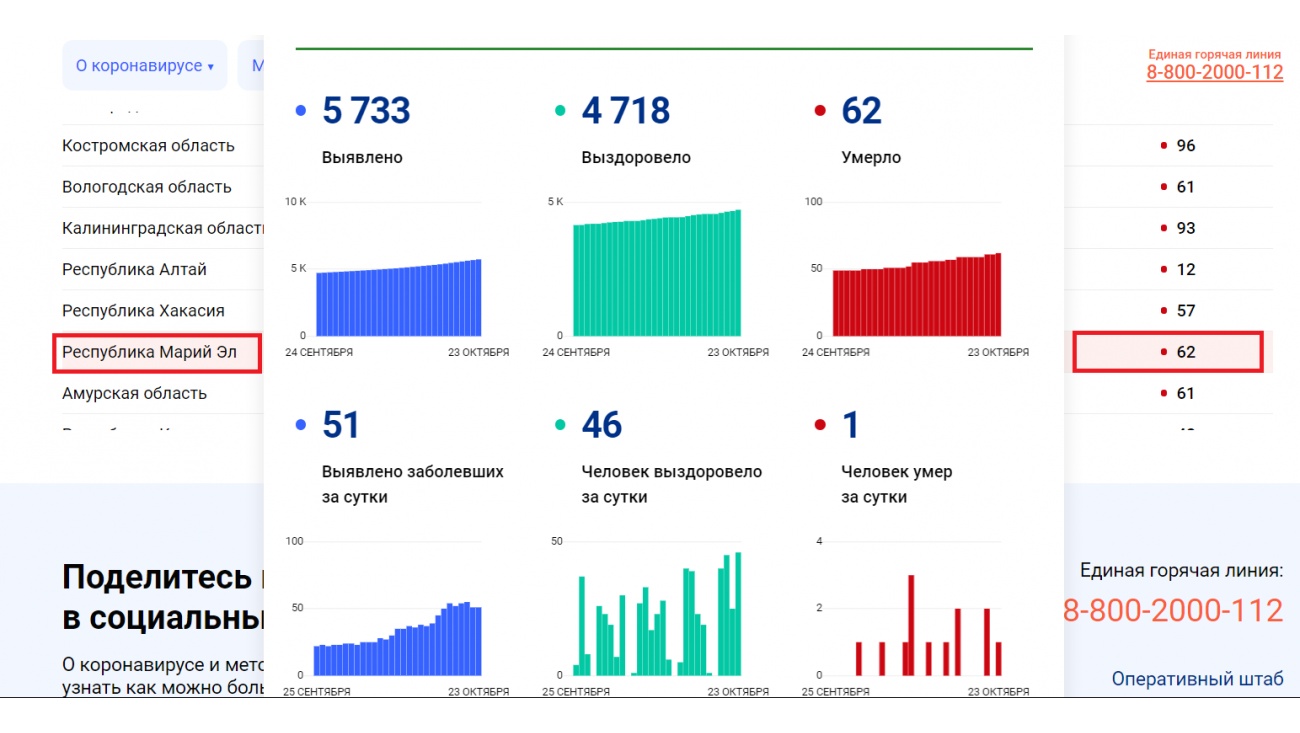Select Республика Алтай region
Image resolution: width=1300 pixels, height=733 pixels.
coord(134,270)
